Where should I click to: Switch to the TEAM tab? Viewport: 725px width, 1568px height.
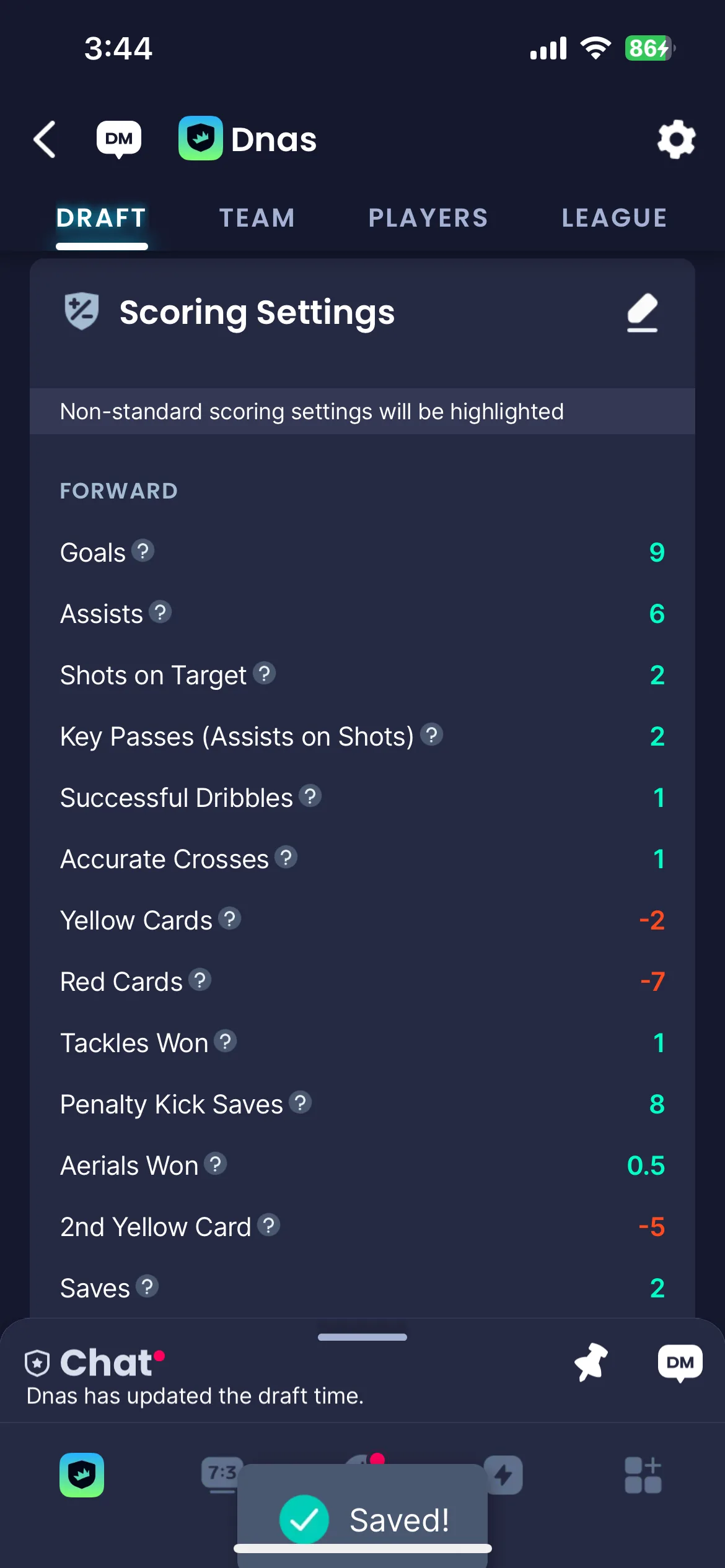pyautogui.click(x=257, y=218)
